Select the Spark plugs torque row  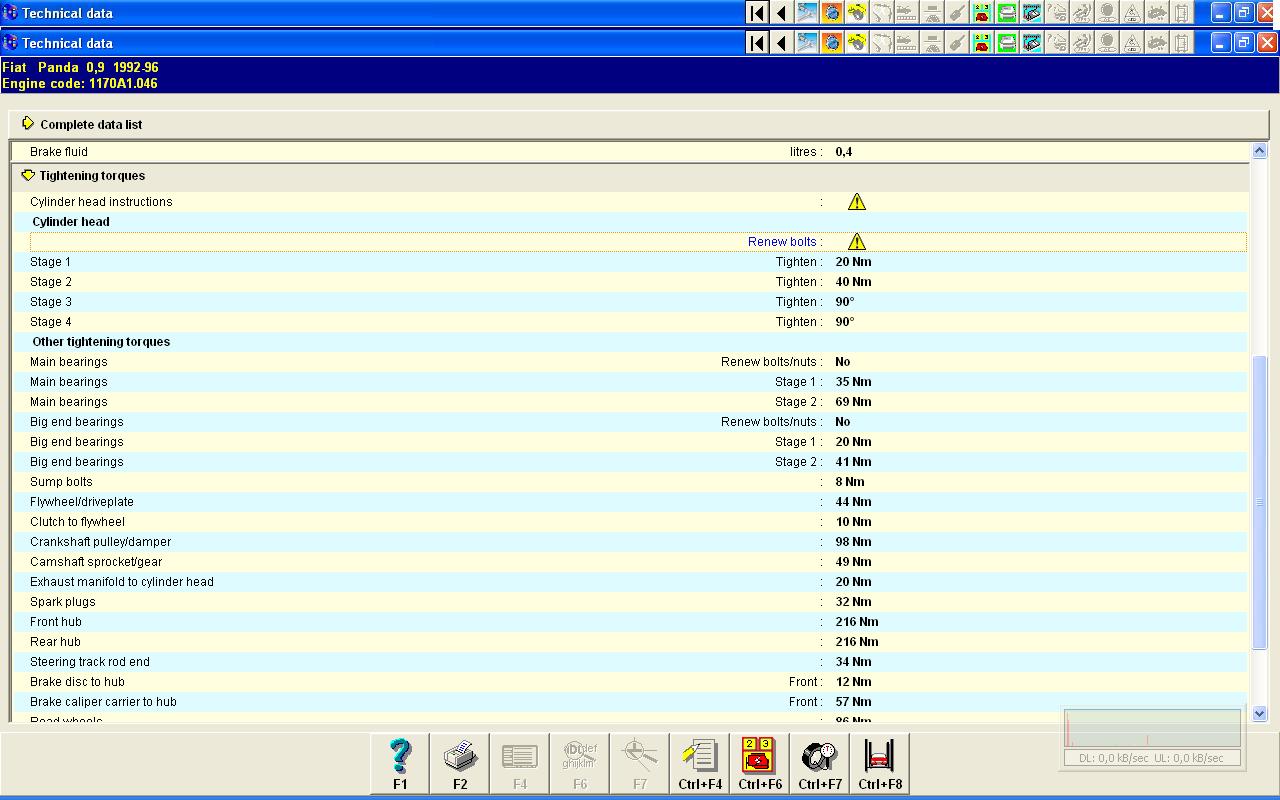[630, 602]
